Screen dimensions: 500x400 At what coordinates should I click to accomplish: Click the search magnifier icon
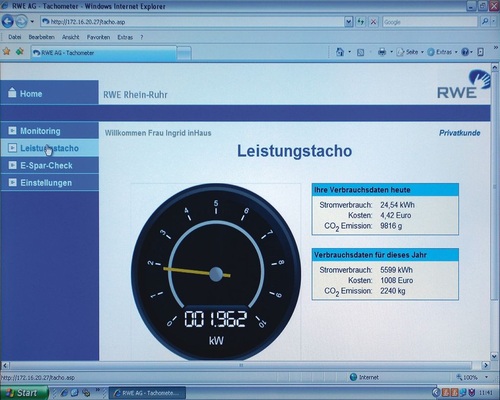pos(485,22)
